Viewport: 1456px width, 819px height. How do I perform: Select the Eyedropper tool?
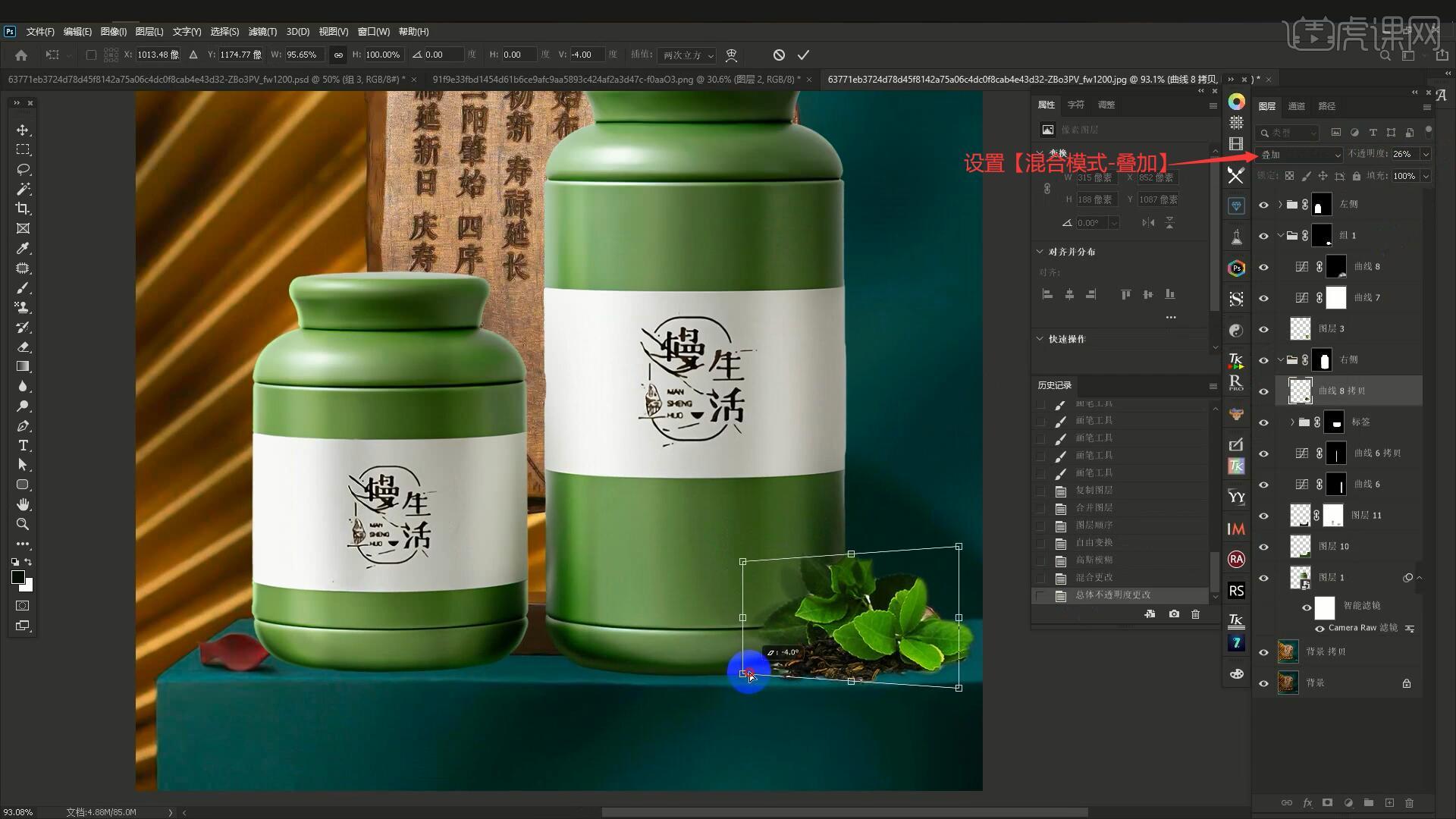[23, 249]
